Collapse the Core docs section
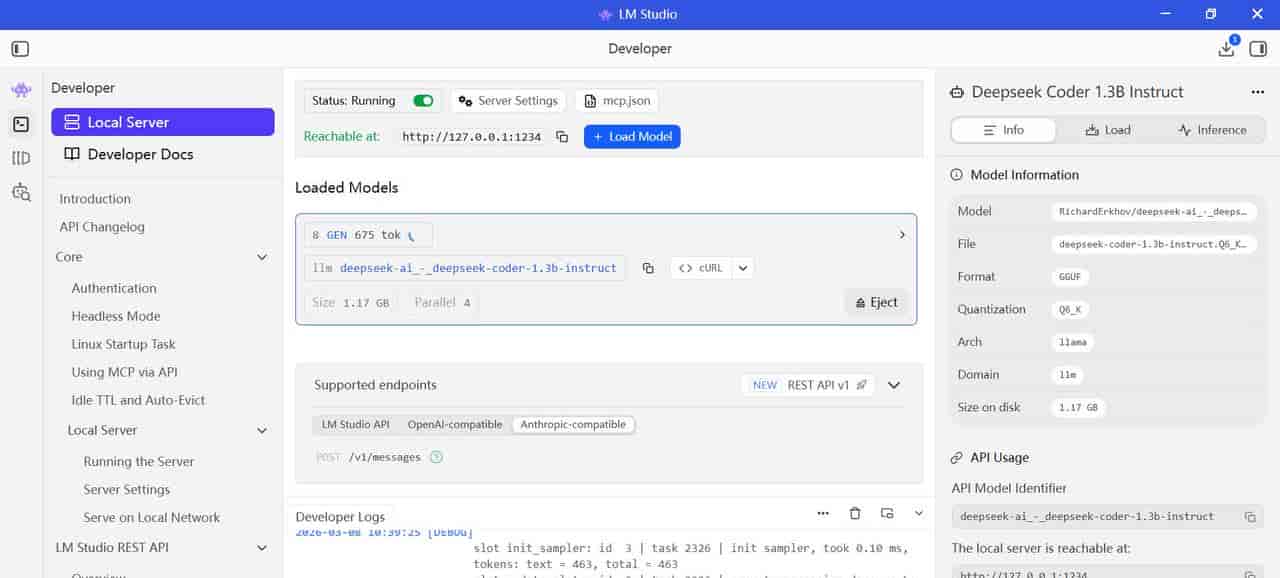This screenshot has height=578, width=1280. [x=262, y=257]
